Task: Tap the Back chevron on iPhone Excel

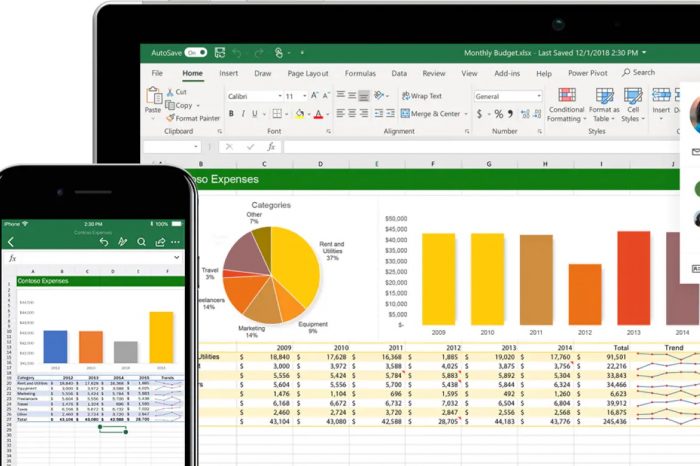Action: point(11,242)
